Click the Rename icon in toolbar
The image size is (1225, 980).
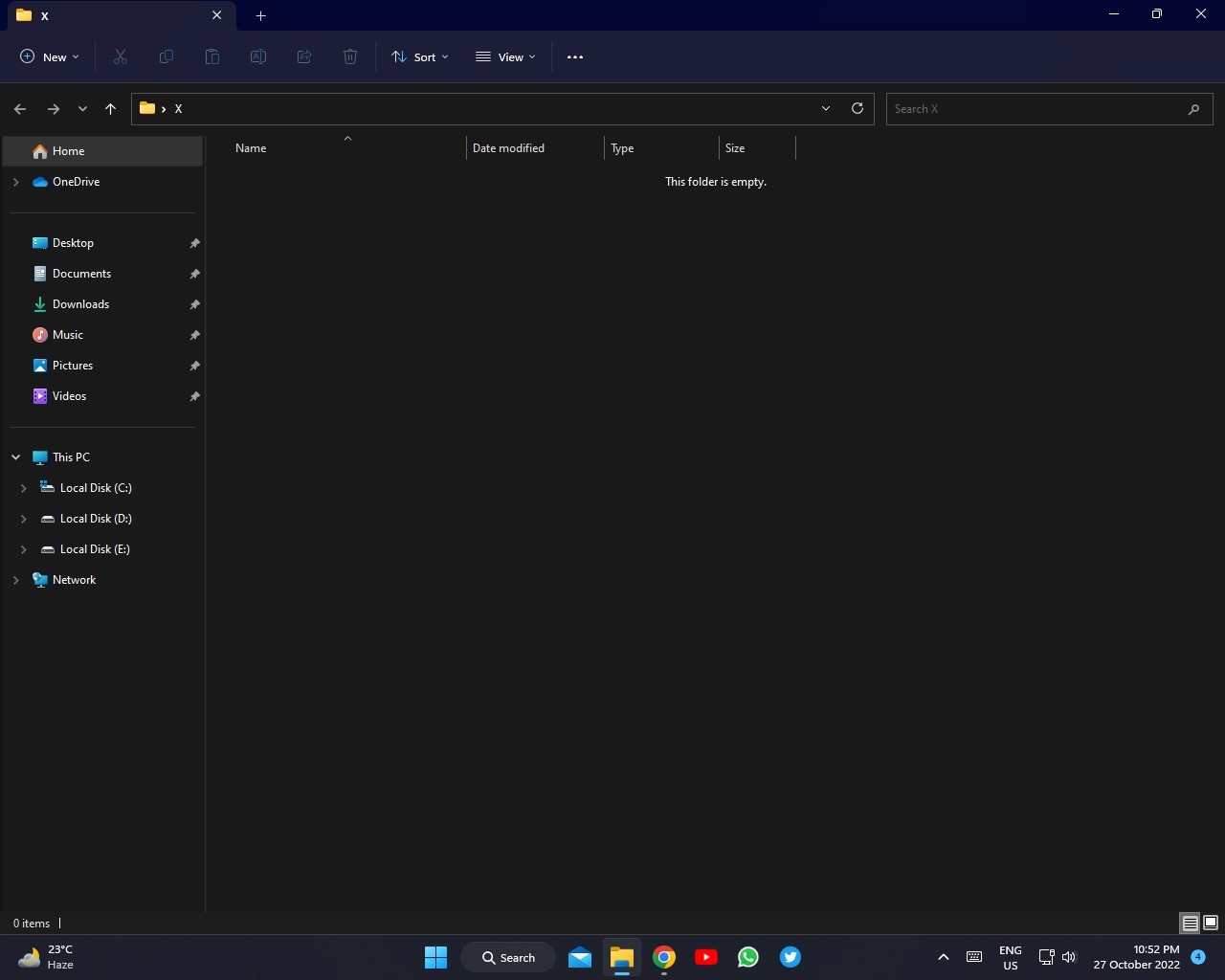[258, 57]
